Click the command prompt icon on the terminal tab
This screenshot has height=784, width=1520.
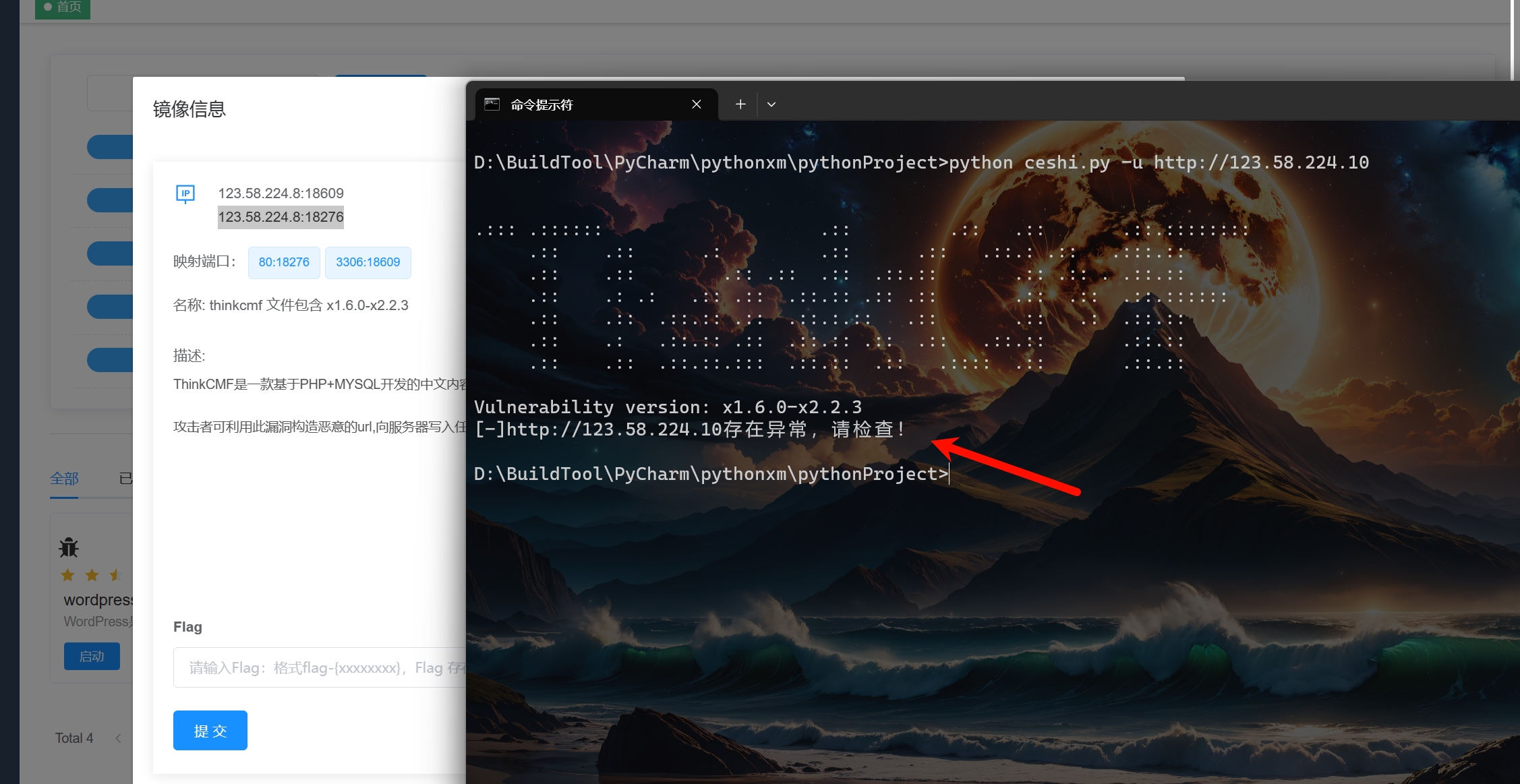pyautogui.click(x=492, y=104)
